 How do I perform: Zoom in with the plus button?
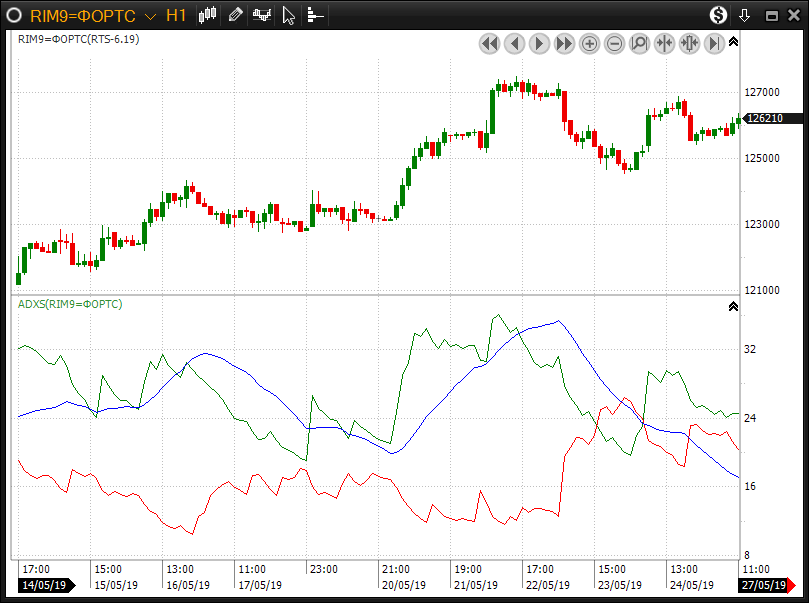(589, 43)
